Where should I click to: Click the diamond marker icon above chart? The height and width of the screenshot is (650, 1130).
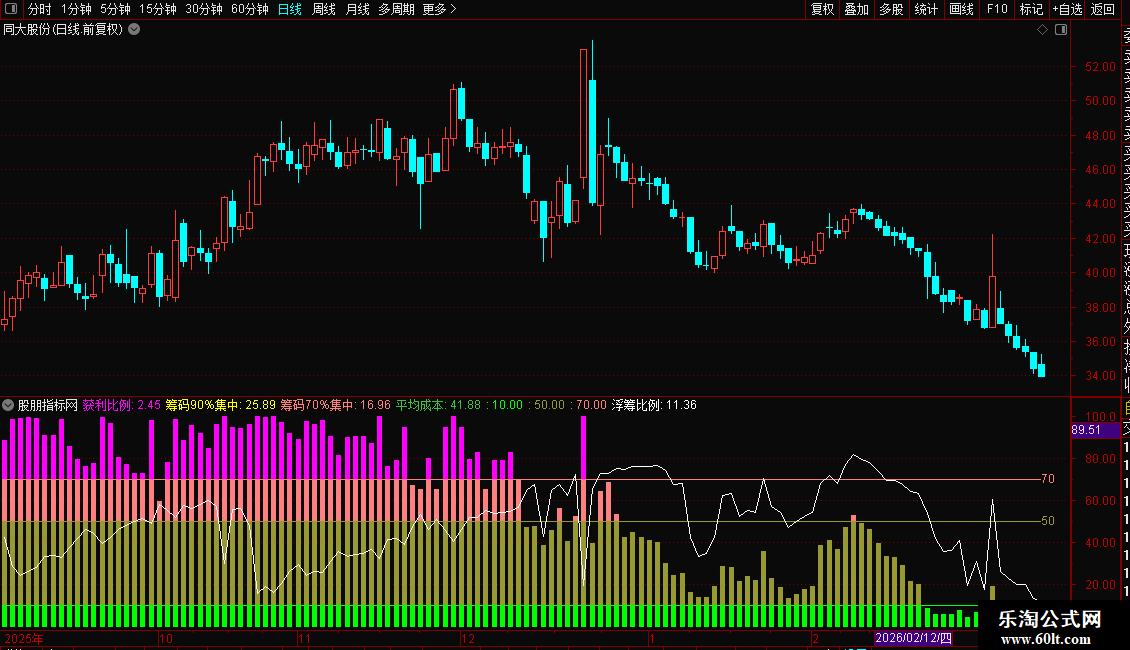(x=1042, y=30)
